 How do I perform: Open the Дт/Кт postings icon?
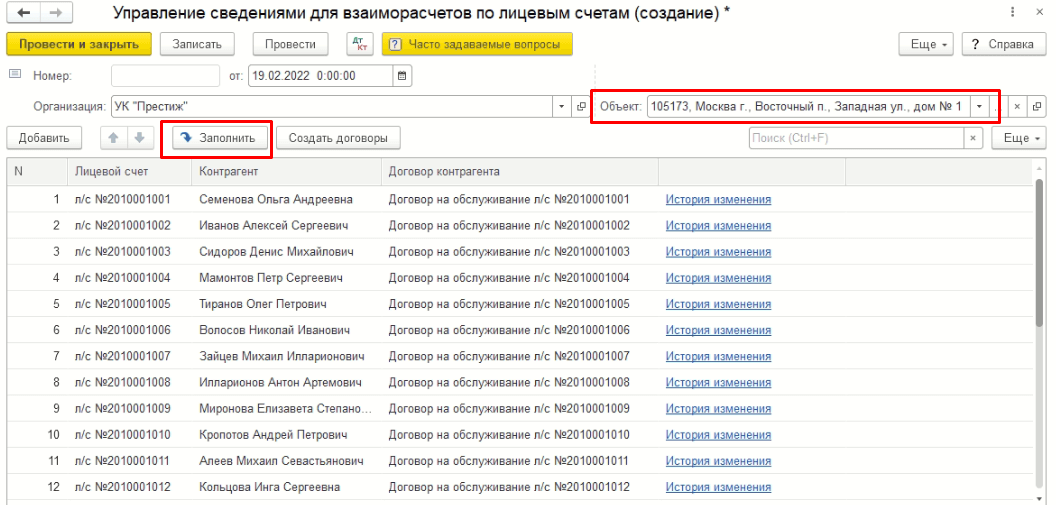tap(360, 44)
